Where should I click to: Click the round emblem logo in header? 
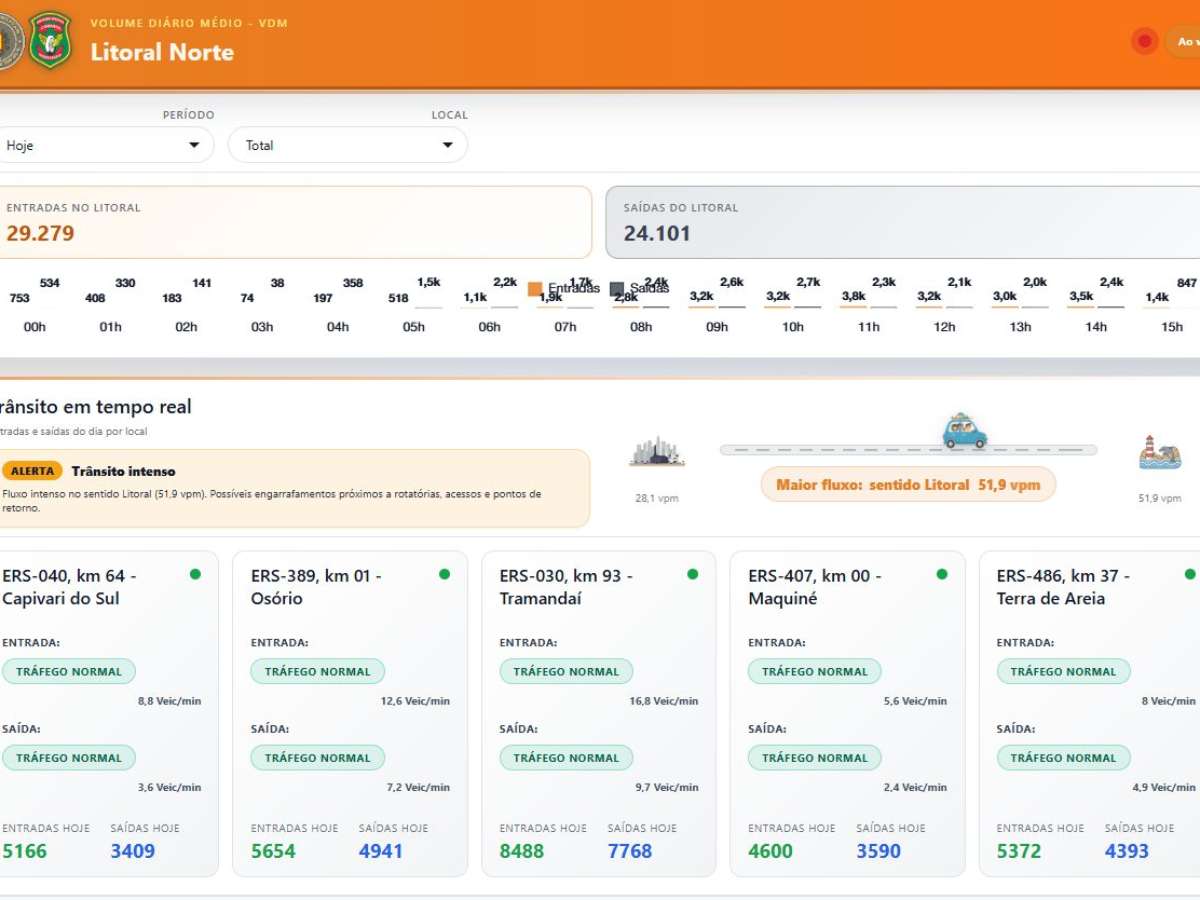(x=9, y=41)
